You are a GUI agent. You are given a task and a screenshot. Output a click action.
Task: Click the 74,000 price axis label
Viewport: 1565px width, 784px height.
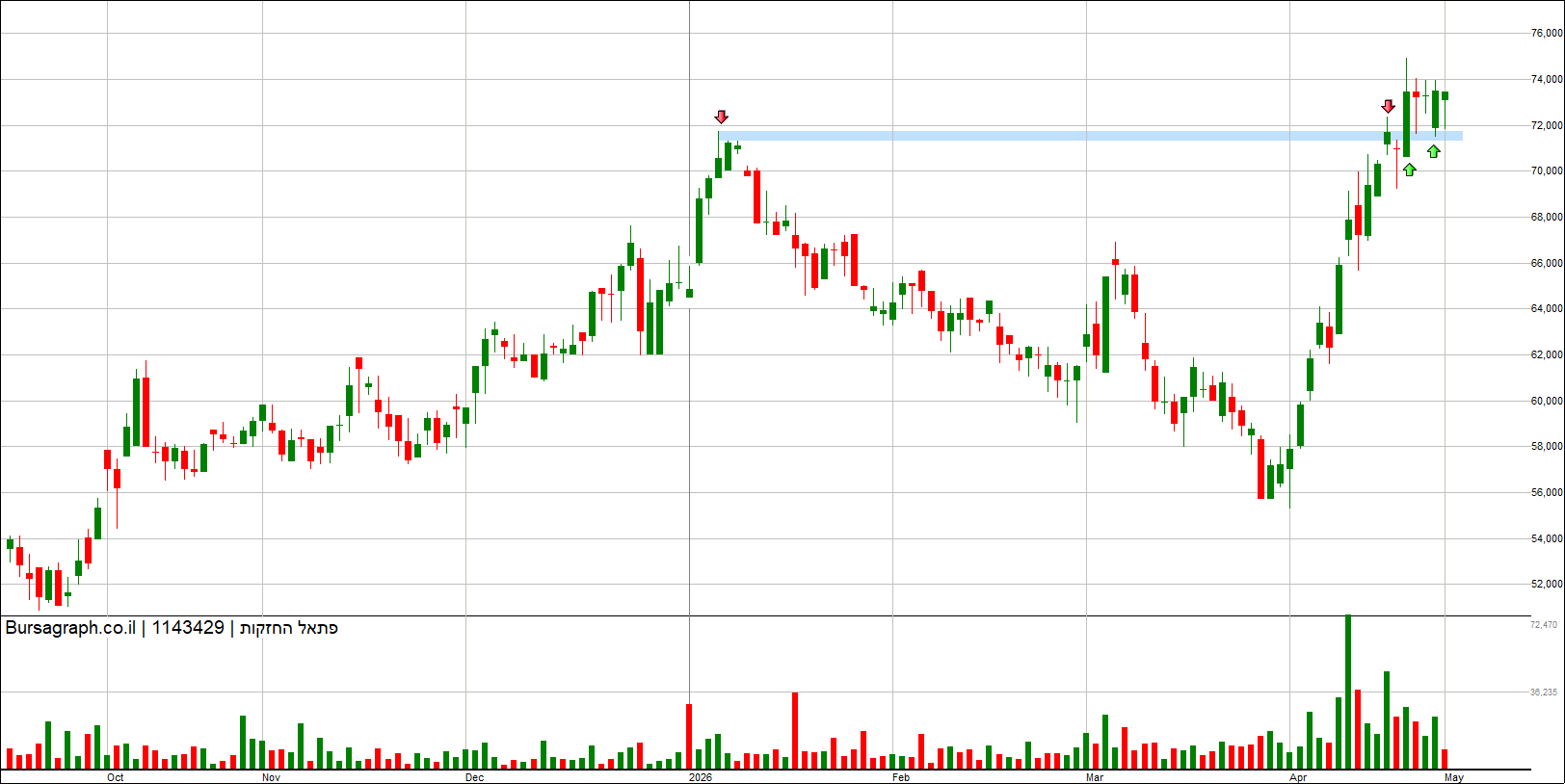(1546, 79)
